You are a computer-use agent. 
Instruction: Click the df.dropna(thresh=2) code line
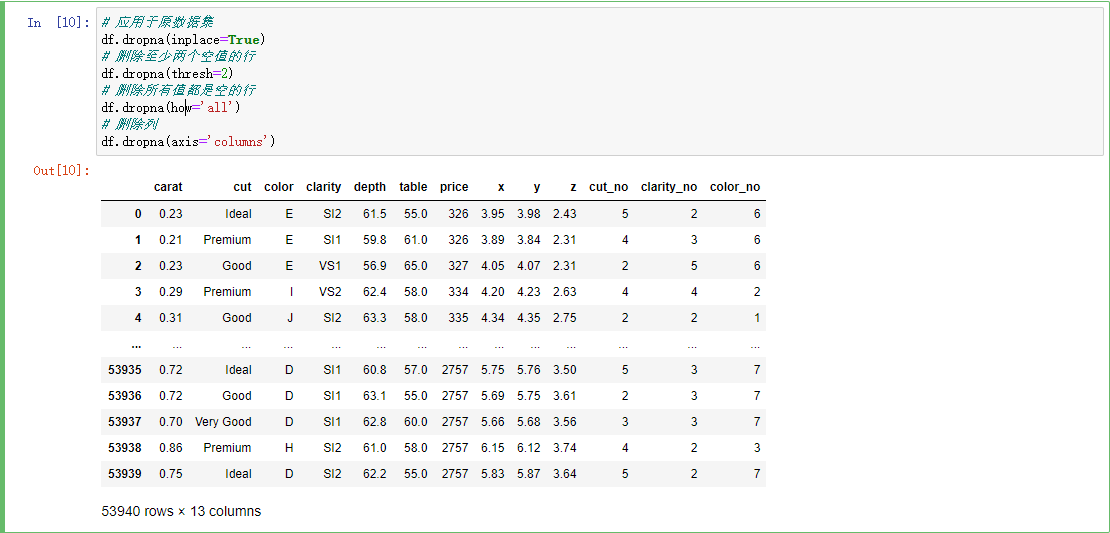point(167,73)
